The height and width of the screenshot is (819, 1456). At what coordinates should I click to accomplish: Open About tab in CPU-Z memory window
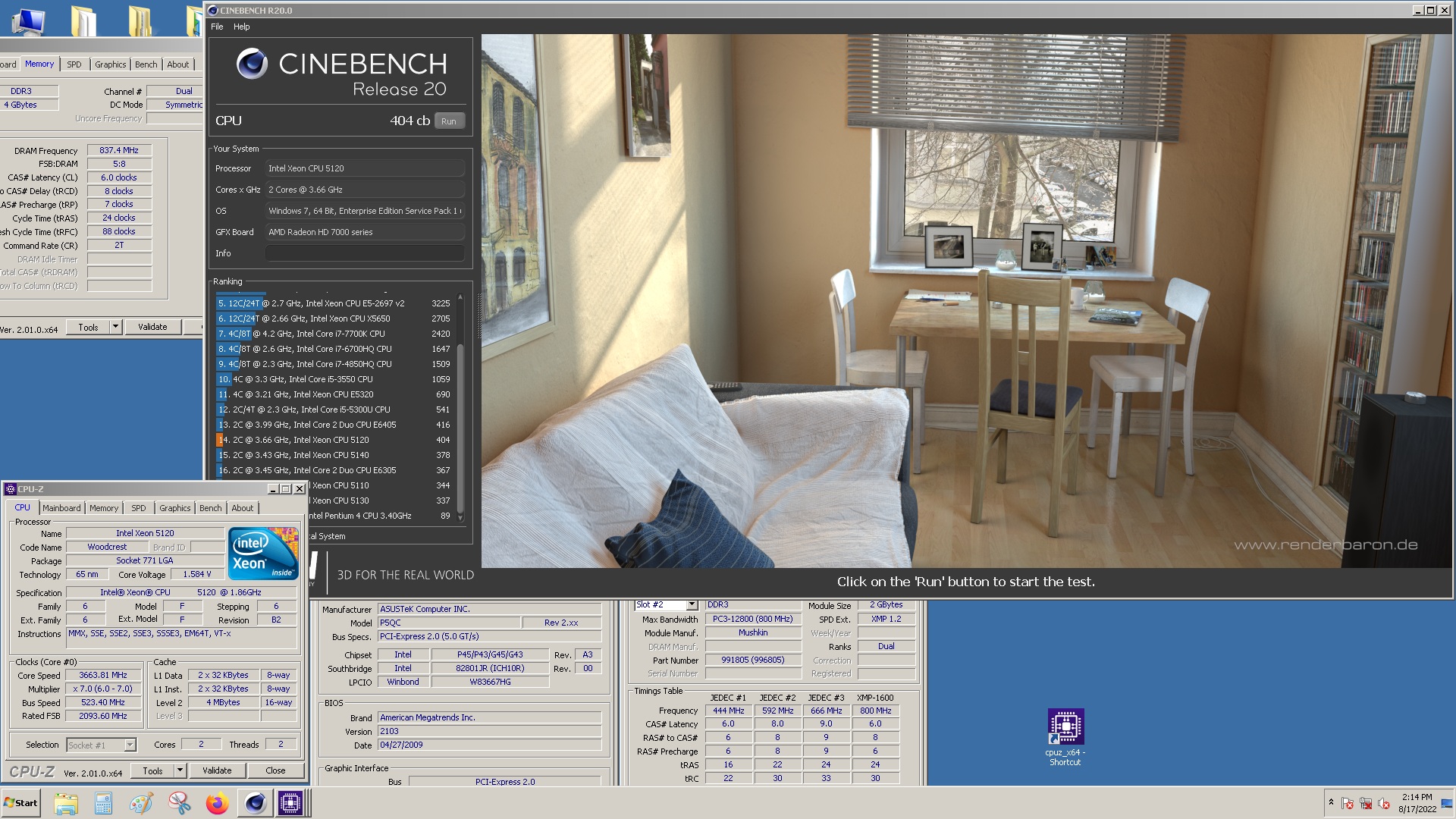click(178, 64)
